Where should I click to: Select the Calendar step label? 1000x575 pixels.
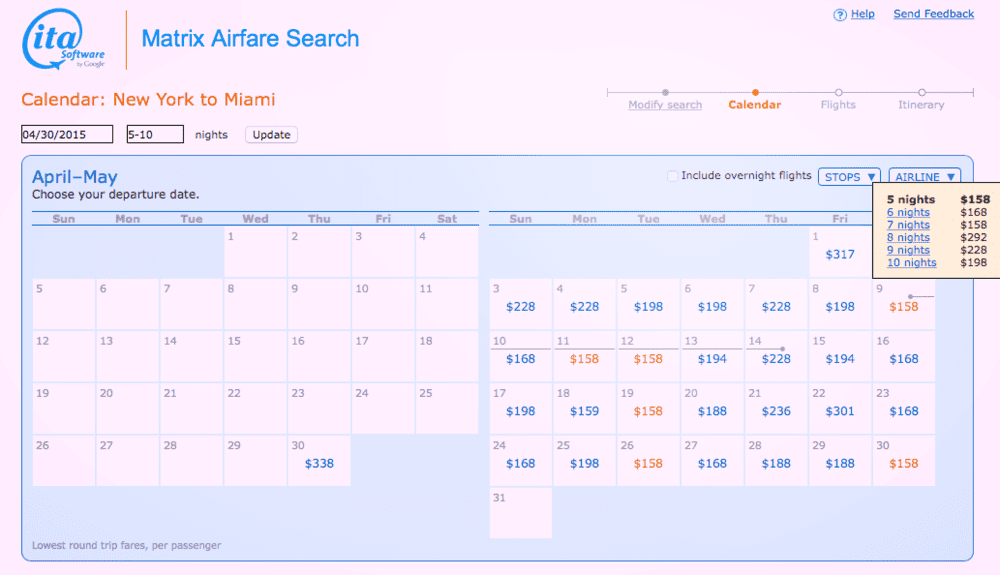click(754, 105)
